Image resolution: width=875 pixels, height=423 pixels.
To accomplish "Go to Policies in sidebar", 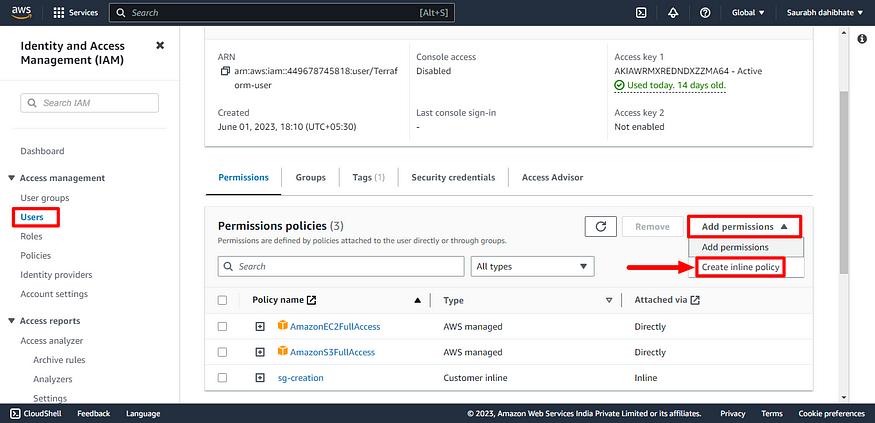I will click(36, 256).
